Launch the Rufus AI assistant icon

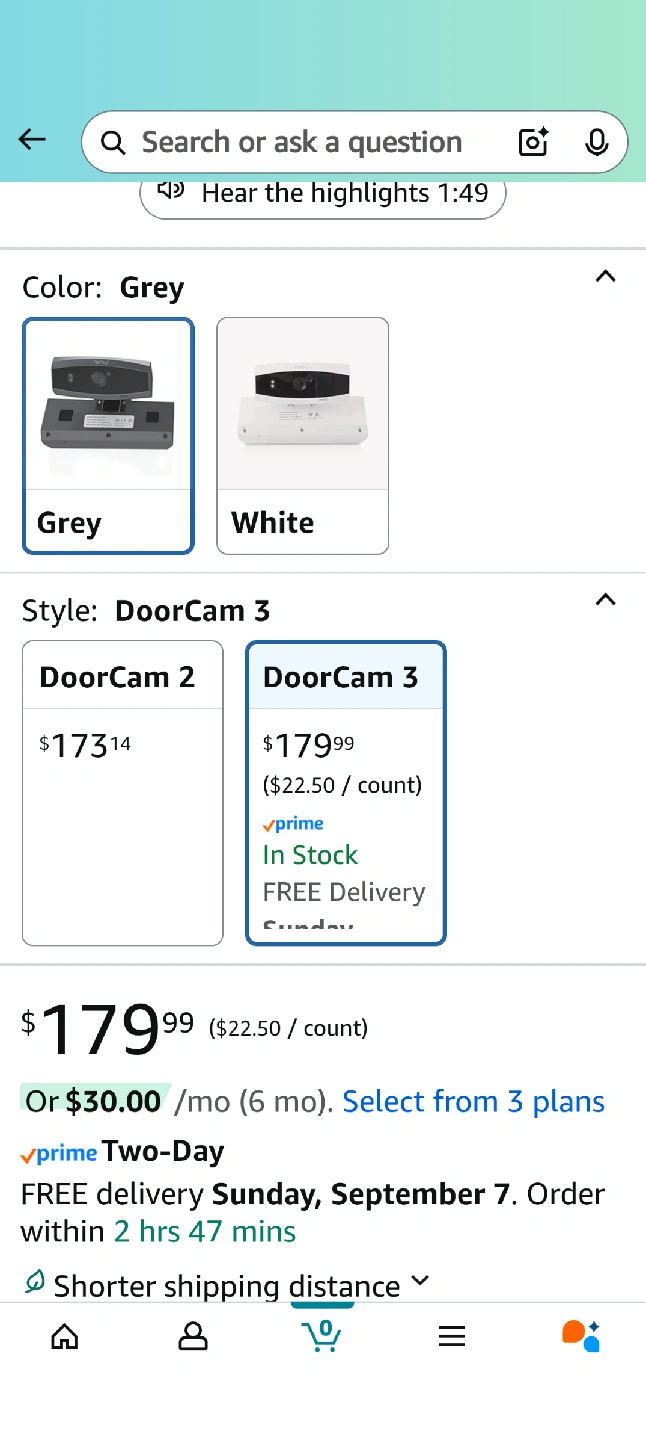580,1336
